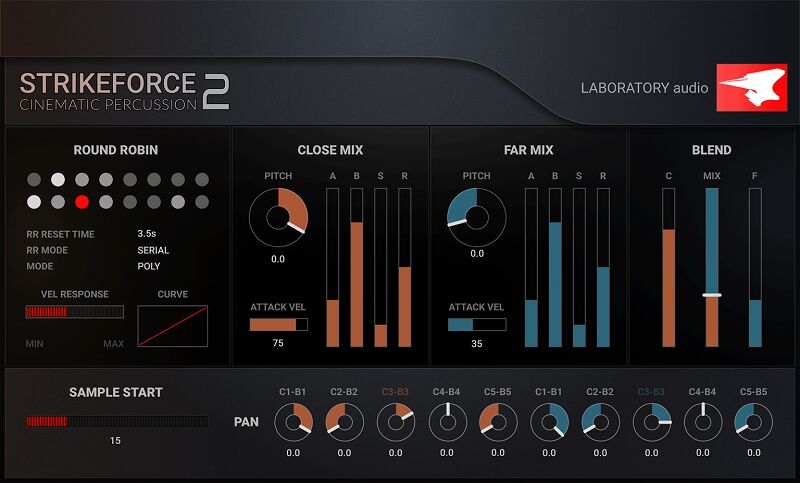Click Far Mix envelope B fader
The width and height of the screenshot is (800, 483).
[x=555, y=268]
